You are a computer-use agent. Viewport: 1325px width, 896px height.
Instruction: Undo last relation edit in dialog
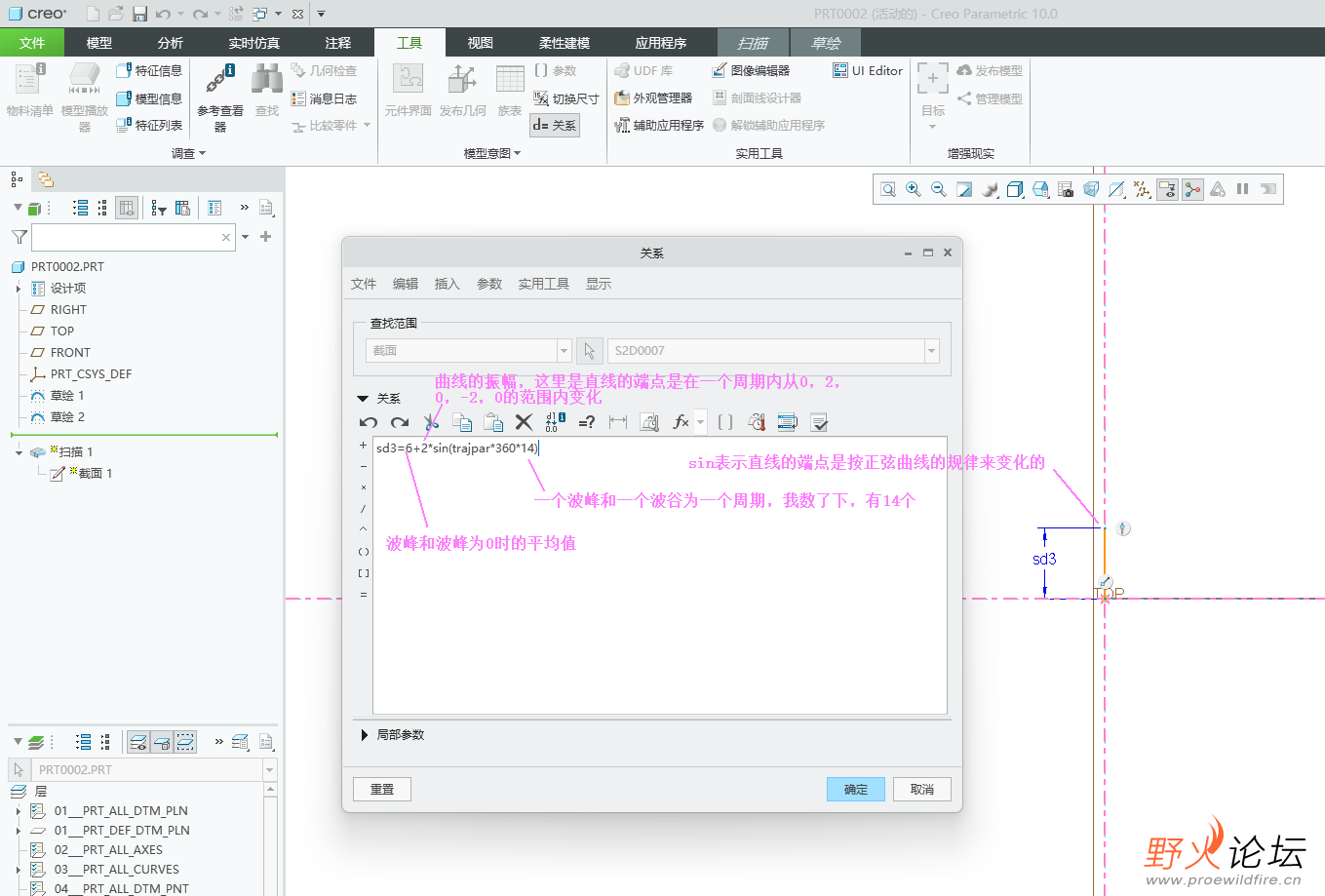pyautogui.click(x=369, y=422)
